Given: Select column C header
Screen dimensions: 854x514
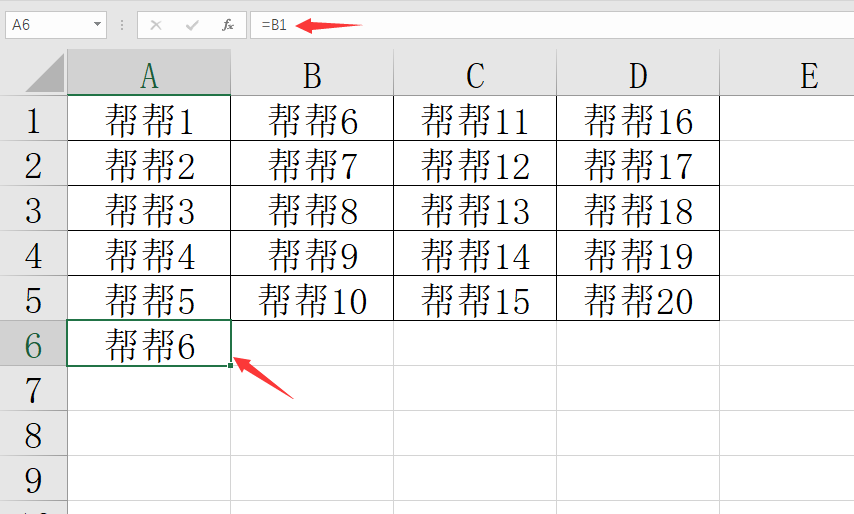Looking at the screenshot, I should click(475, 72).
